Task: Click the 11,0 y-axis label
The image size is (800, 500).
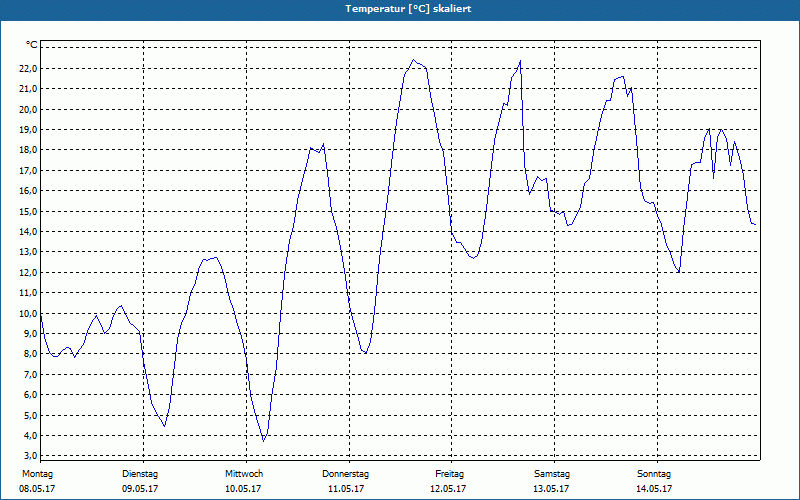Action: pos(29,293)
